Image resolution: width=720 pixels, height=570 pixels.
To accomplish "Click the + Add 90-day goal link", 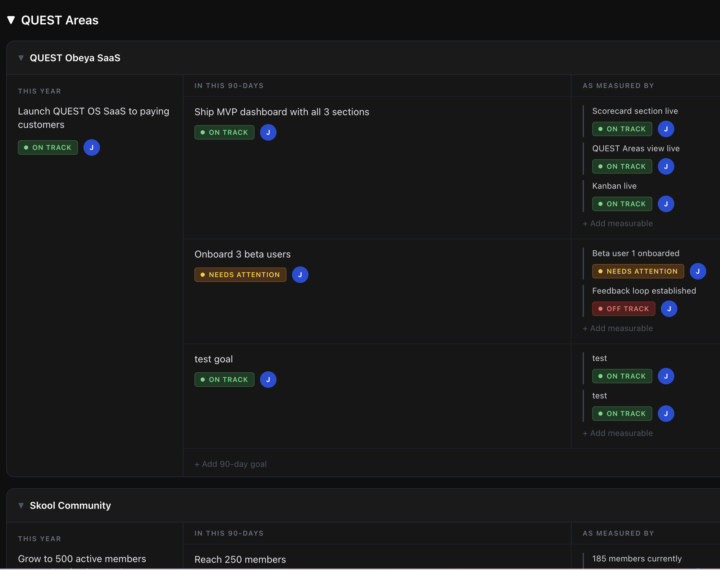I will 231,464.
